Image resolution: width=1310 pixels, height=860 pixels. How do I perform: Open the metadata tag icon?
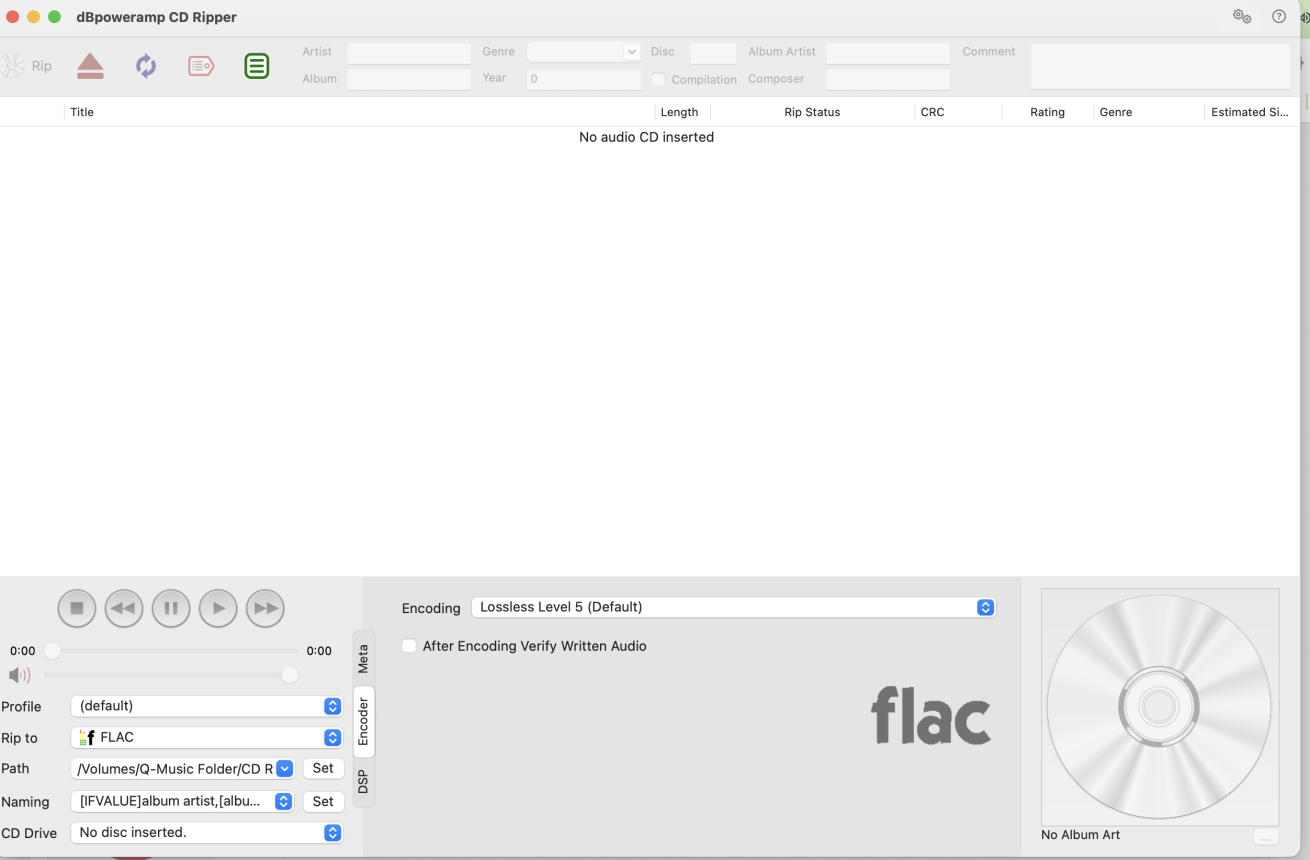point(201,67)
